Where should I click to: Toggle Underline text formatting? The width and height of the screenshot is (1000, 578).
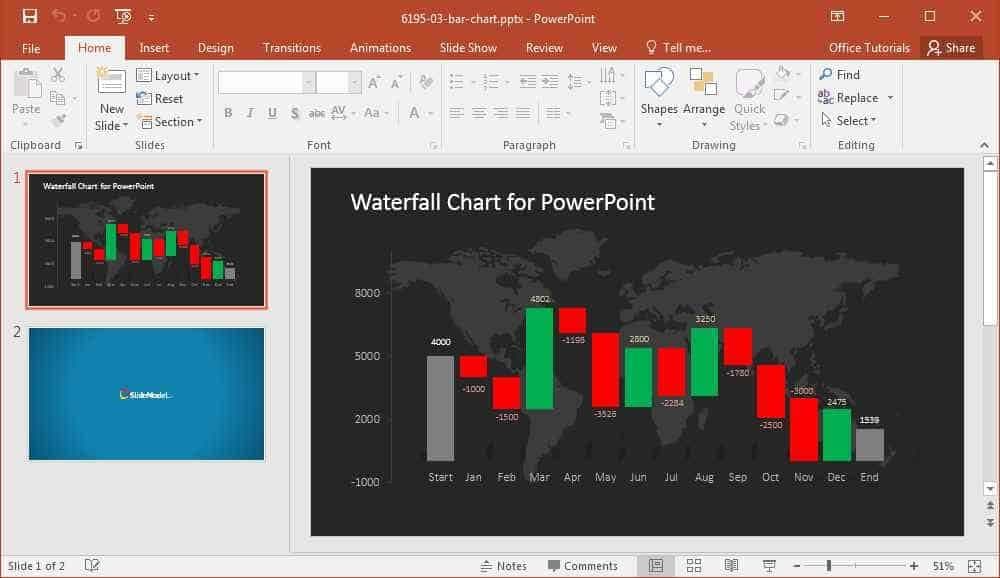(x=272, y=113)
